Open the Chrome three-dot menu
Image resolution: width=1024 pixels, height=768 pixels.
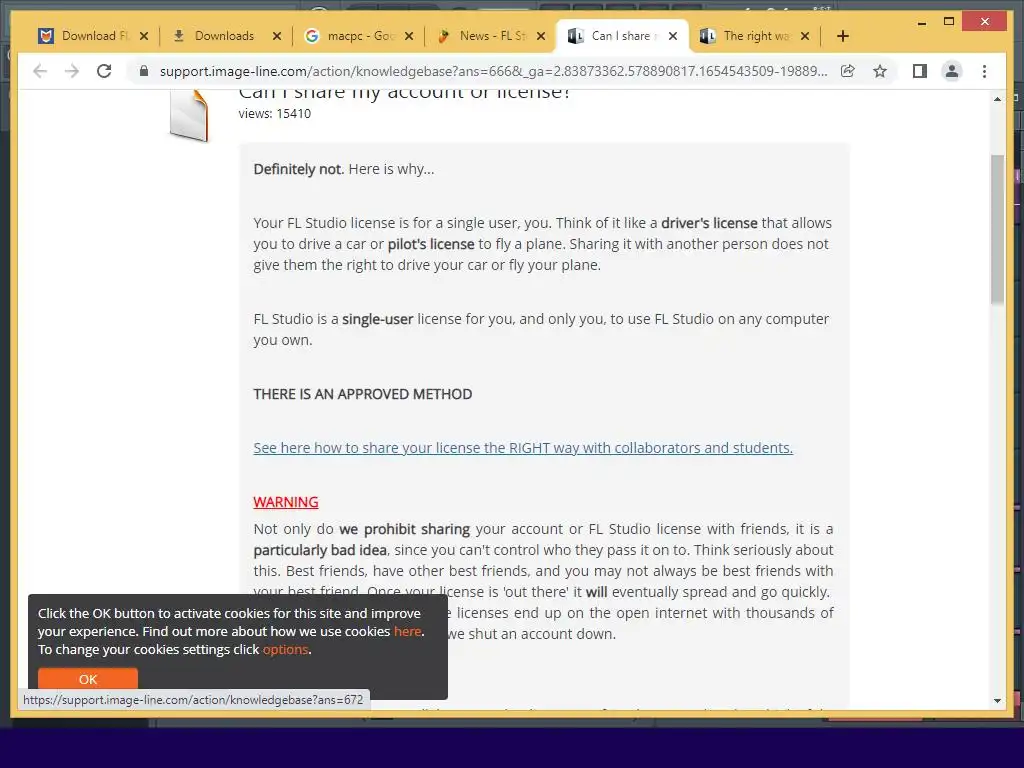click(984, 71)
